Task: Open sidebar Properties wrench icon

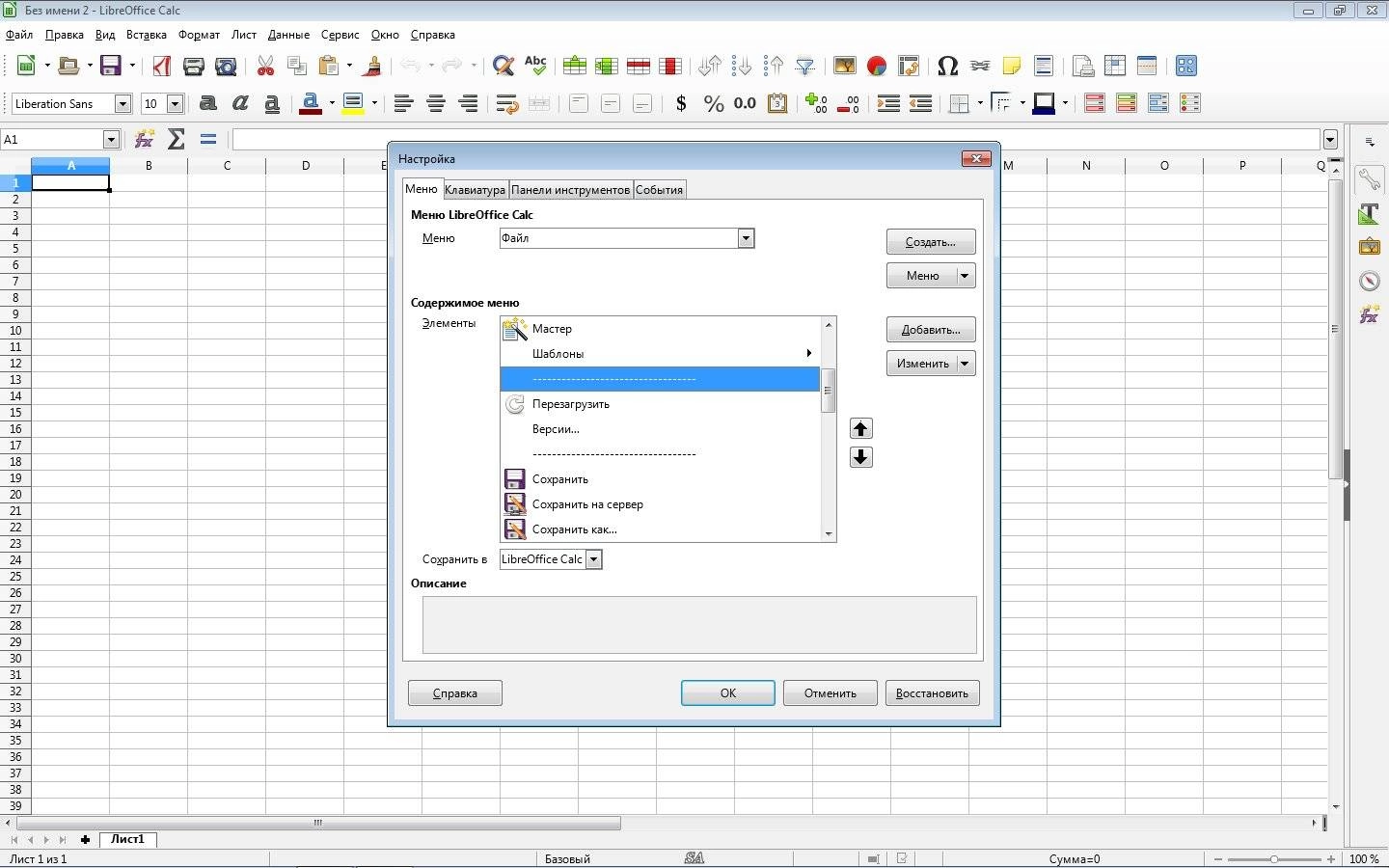Action: (1369, 178)
